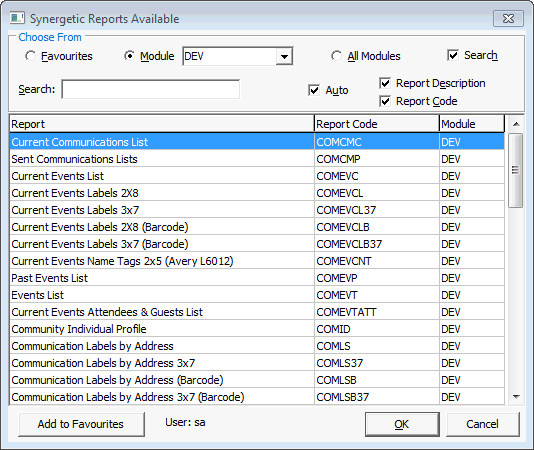Image resolution: width=534 pixels, height=450 pixels.
Task: Select Past Events List report
Action: [162, 278]
